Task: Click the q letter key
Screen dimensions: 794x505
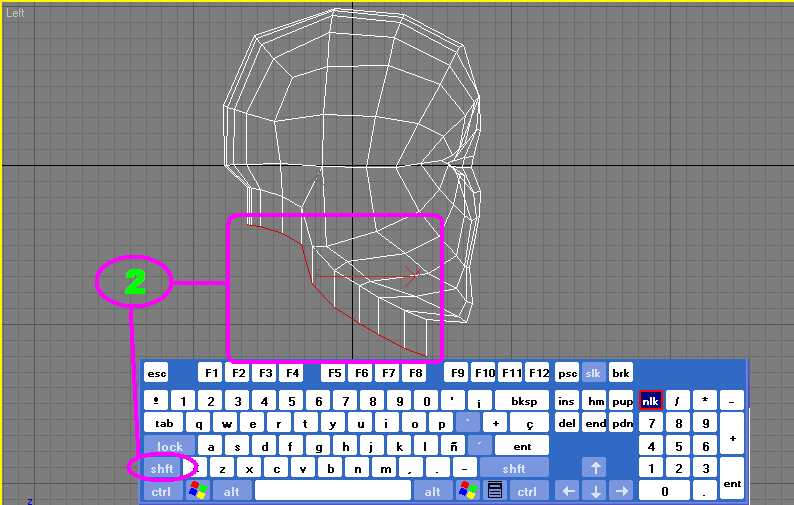Action: pos(198,423)
